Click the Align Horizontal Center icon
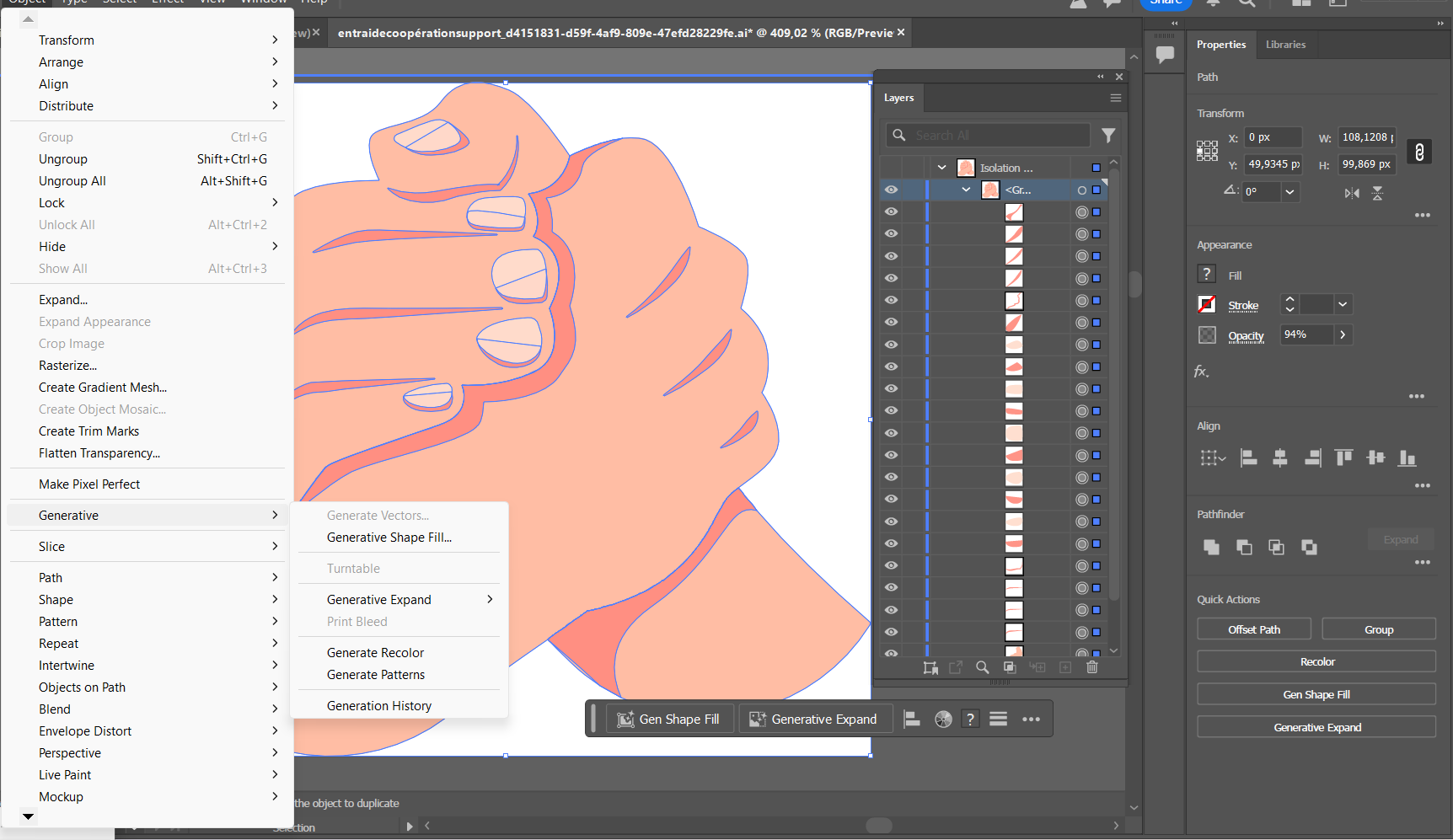This screenshot has height=840, width=1453. coord(1280,457)
